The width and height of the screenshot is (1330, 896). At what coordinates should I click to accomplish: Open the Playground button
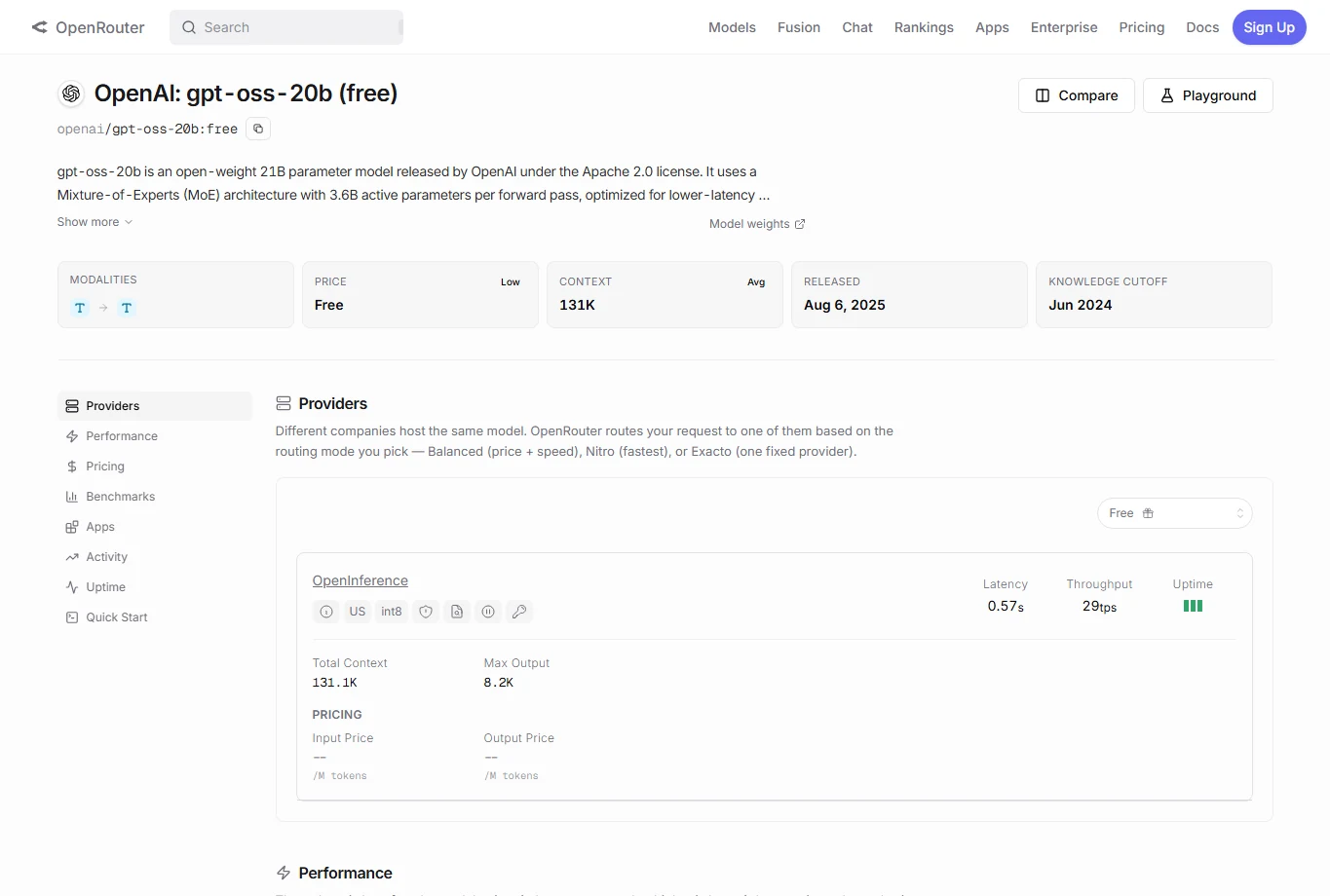(x=1208, y=95)
